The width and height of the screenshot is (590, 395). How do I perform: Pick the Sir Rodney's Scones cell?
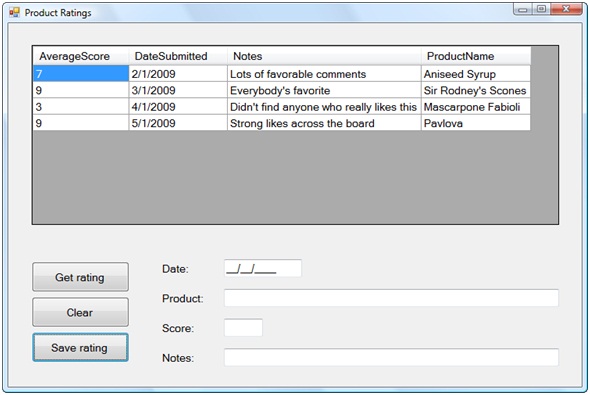pyautogui.click(x=476, y=90)
